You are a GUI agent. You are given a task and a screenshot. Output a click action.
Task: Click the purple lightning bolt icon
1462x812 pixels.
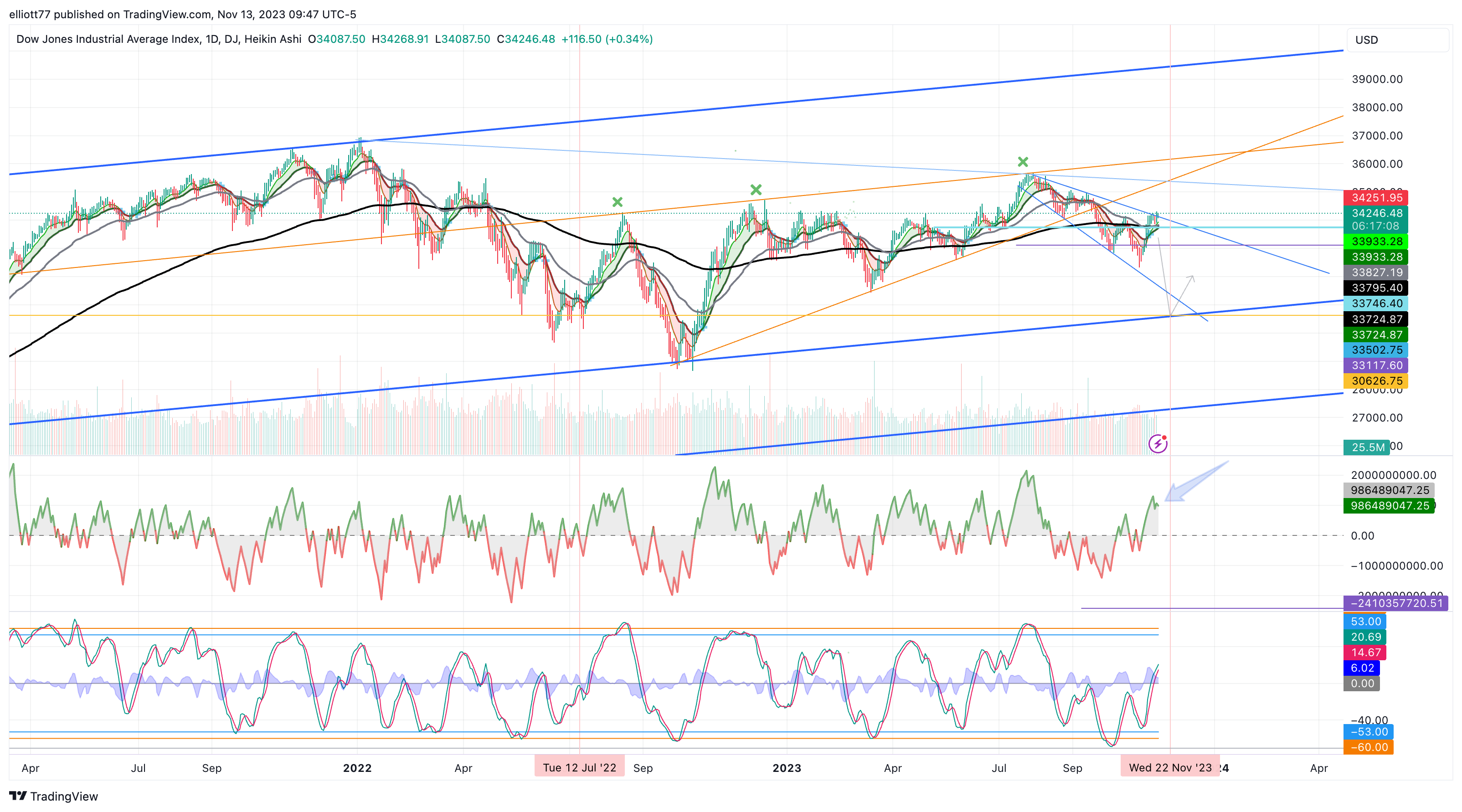(x=1158, y=444)
